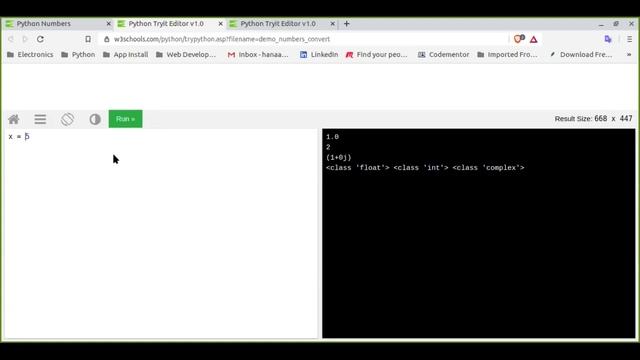Minimize the browser window

click(x=601, y=24)
